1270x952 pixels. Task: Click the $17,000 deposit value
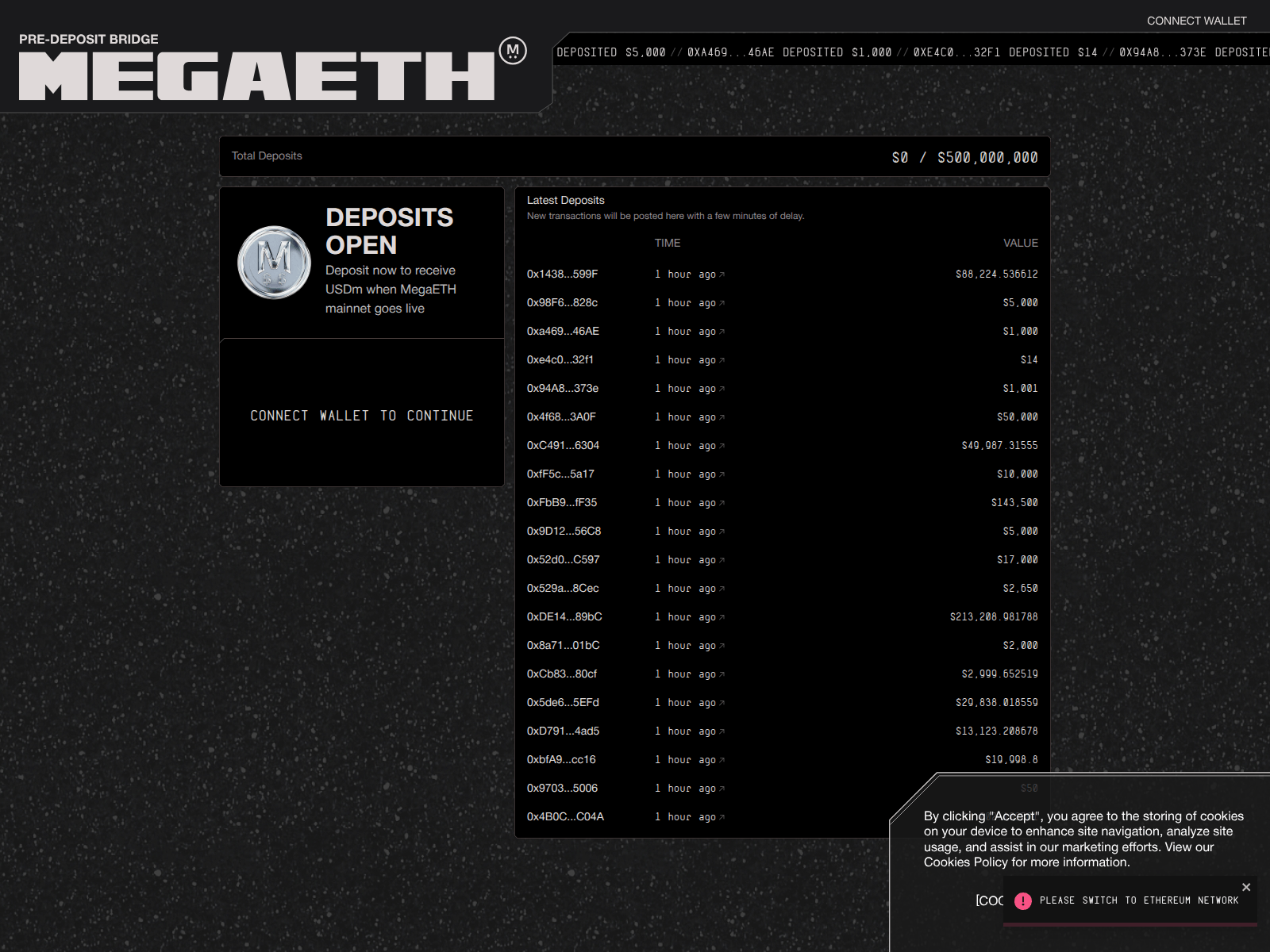coord(1018,560)
